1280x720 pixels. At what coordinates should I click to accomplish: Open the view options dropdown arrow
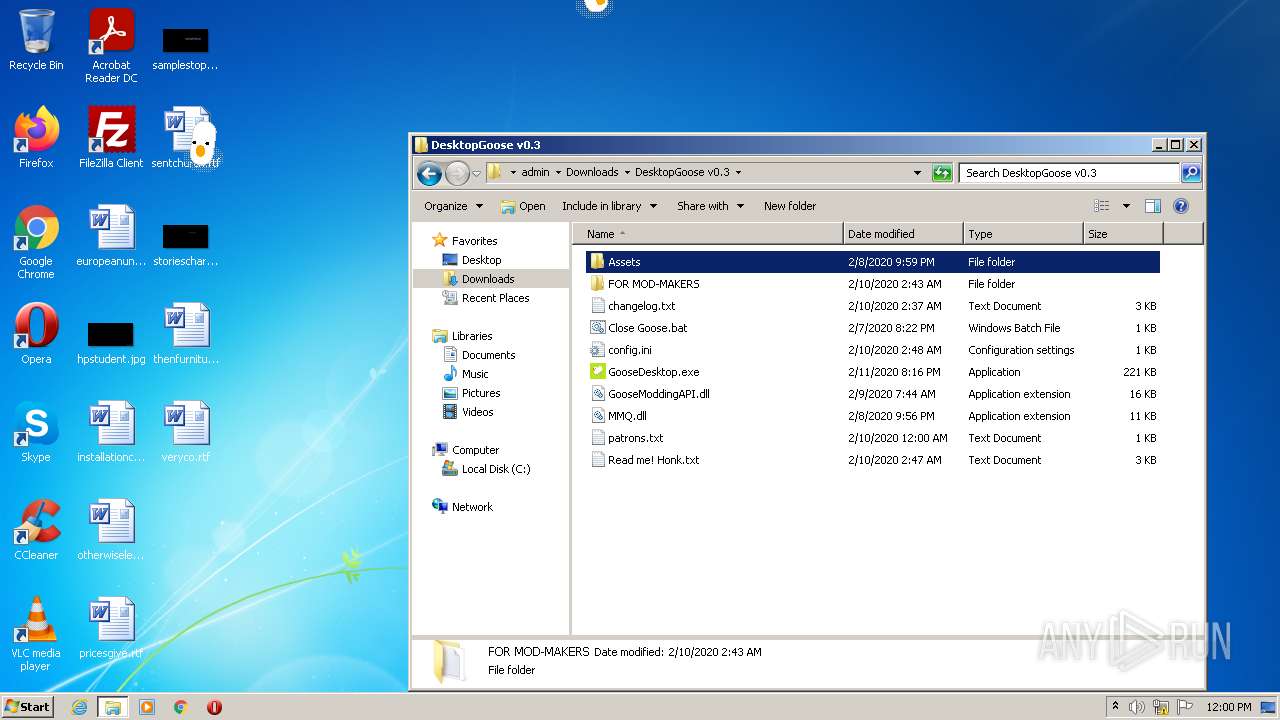[1126, 206]
